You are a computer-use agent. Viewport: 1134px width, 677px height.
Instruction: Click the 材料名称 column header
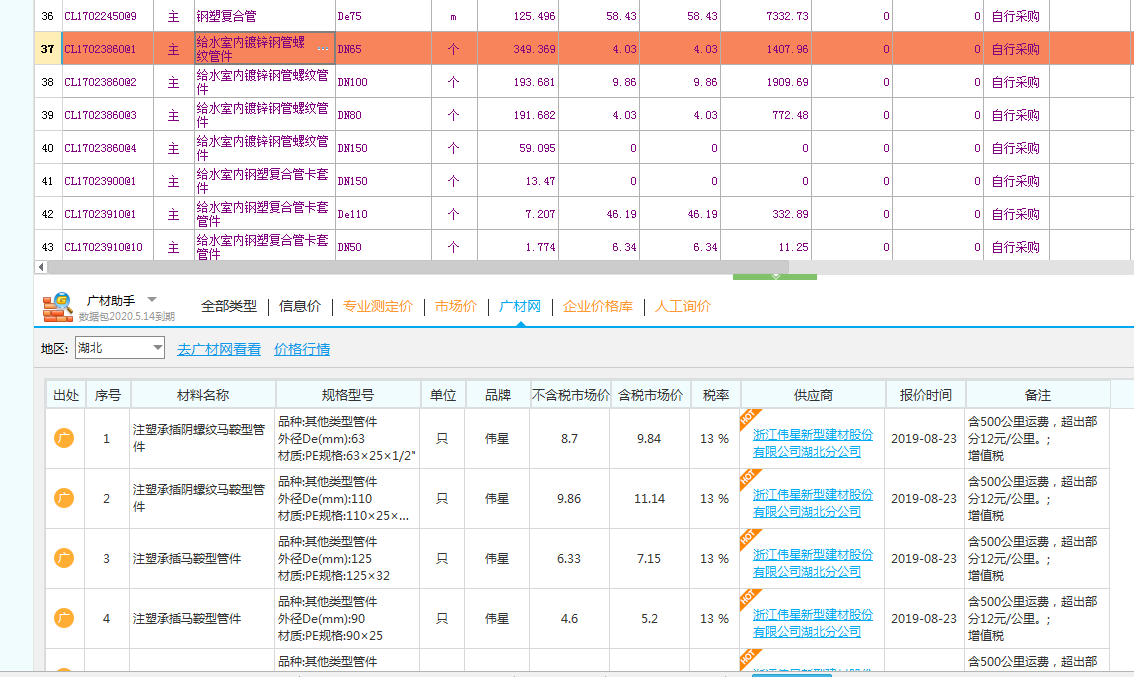tap(203, 395)
